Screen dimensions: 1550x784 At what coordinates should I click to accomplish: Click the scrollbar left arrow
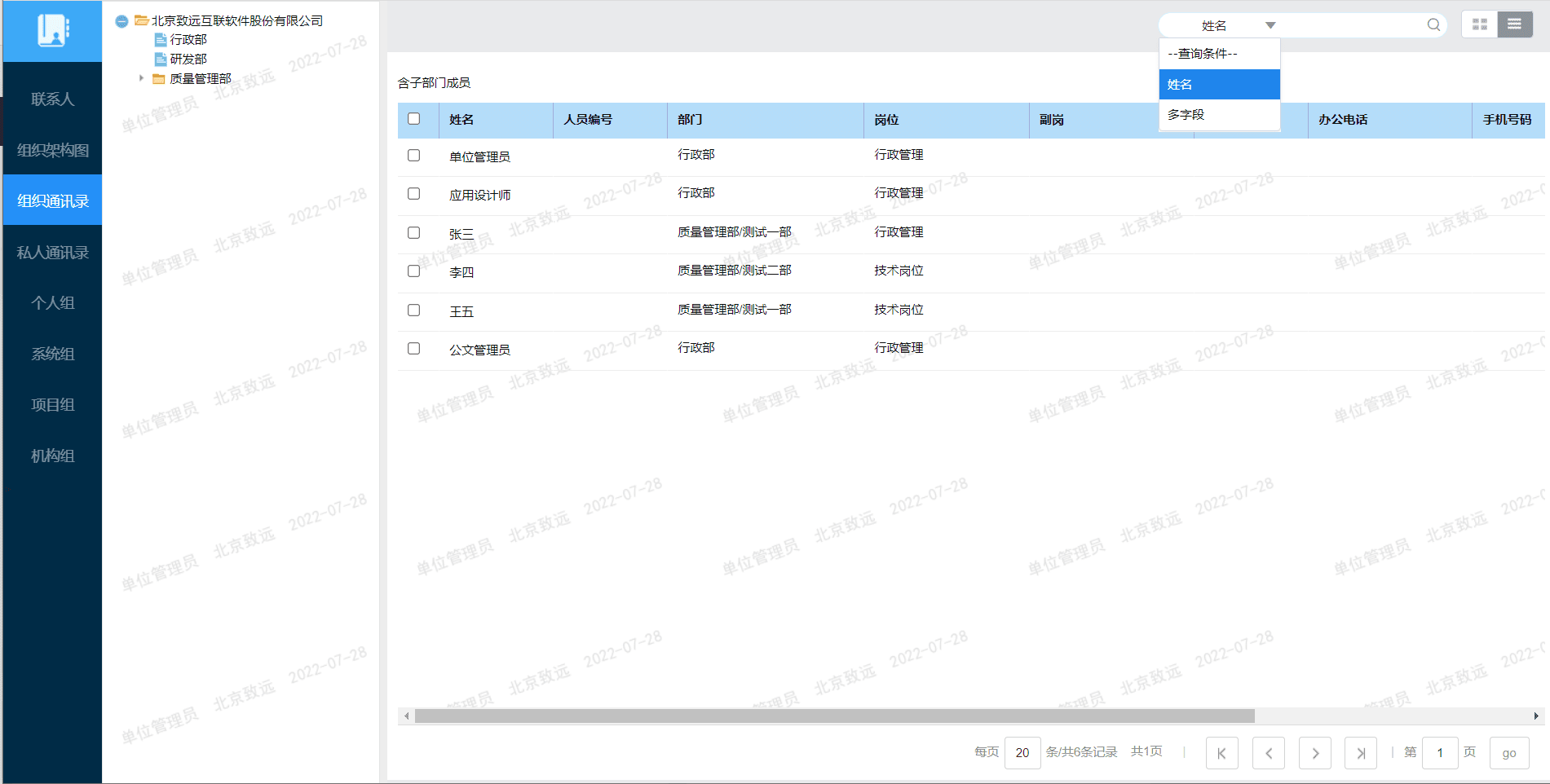[x=406, y=716]
